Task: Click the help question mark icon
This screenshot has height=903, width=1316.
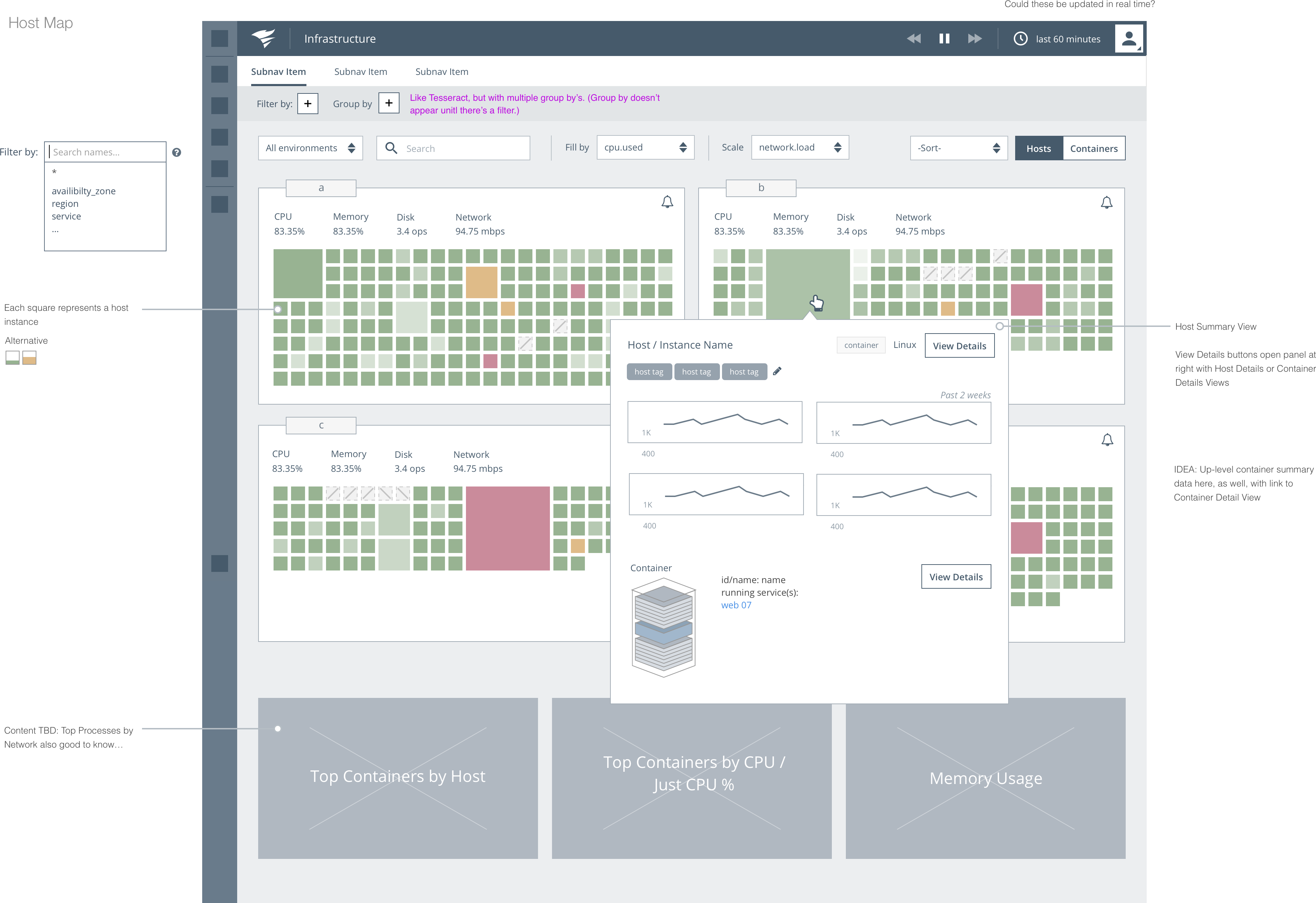Action: tap(177, 152)
